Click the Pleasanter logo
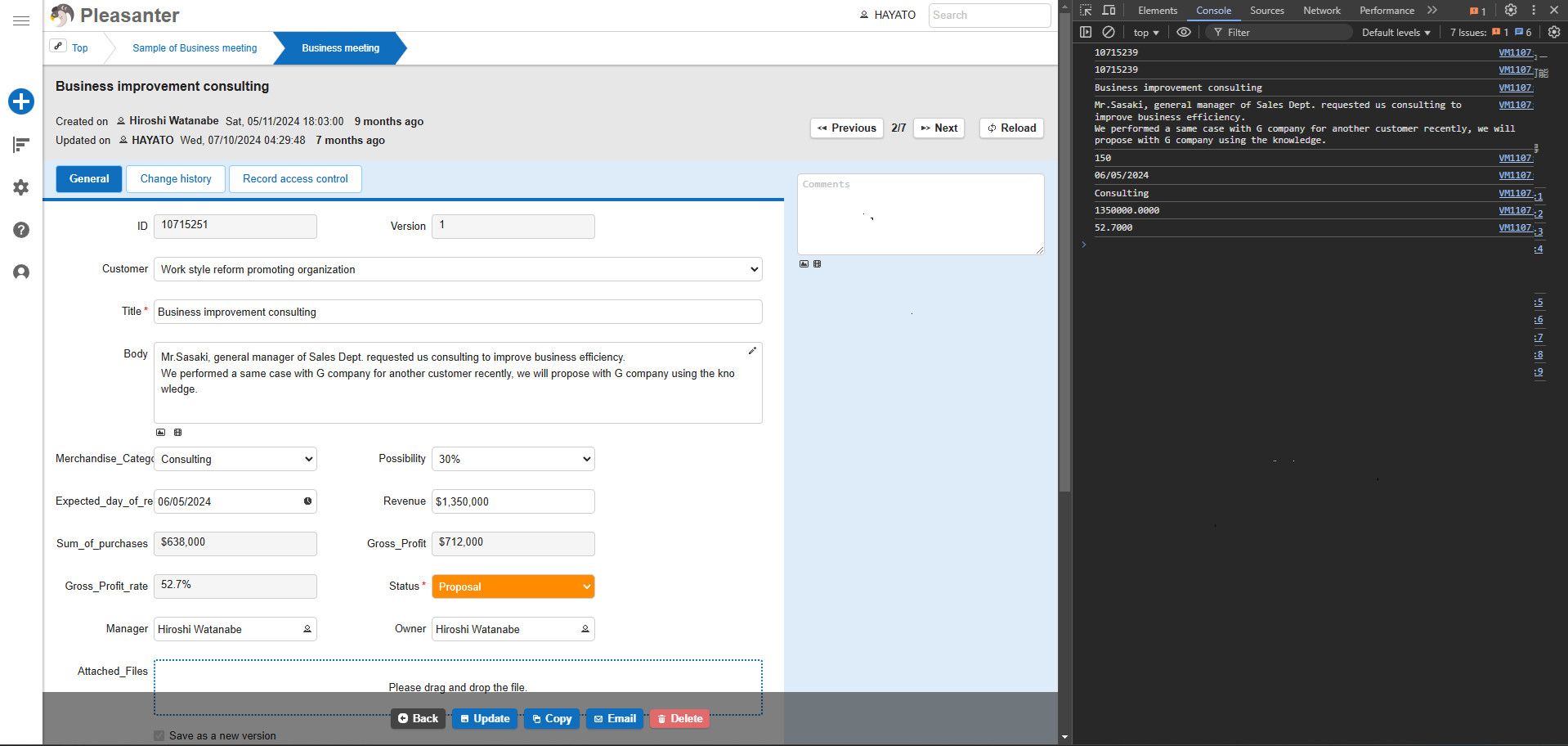Screen dimensions: 1568x746 pyautogui.click(x=115, y=16)
